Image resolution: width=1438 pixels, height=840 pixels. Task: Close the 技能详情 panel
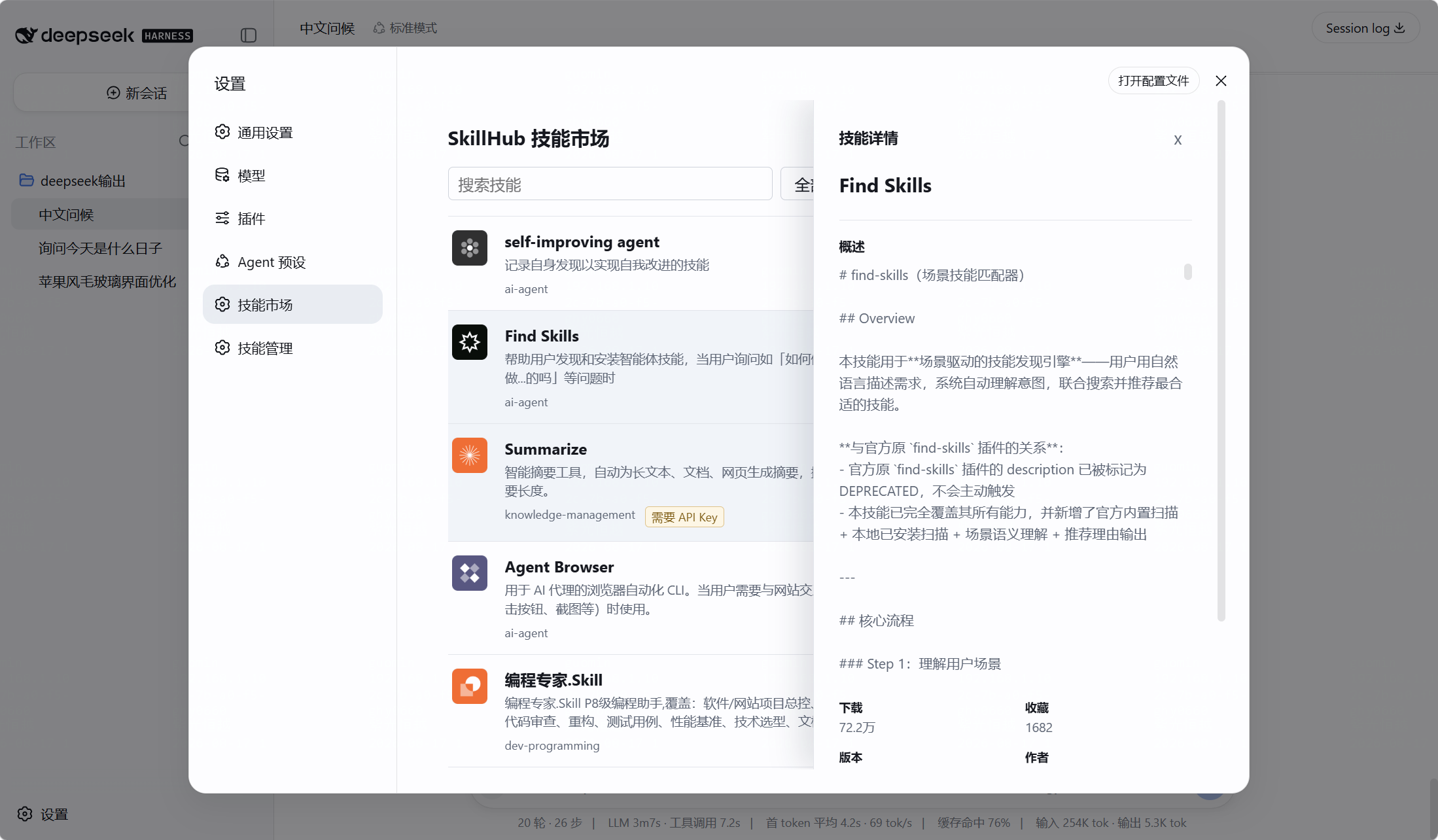point(1178,140)
